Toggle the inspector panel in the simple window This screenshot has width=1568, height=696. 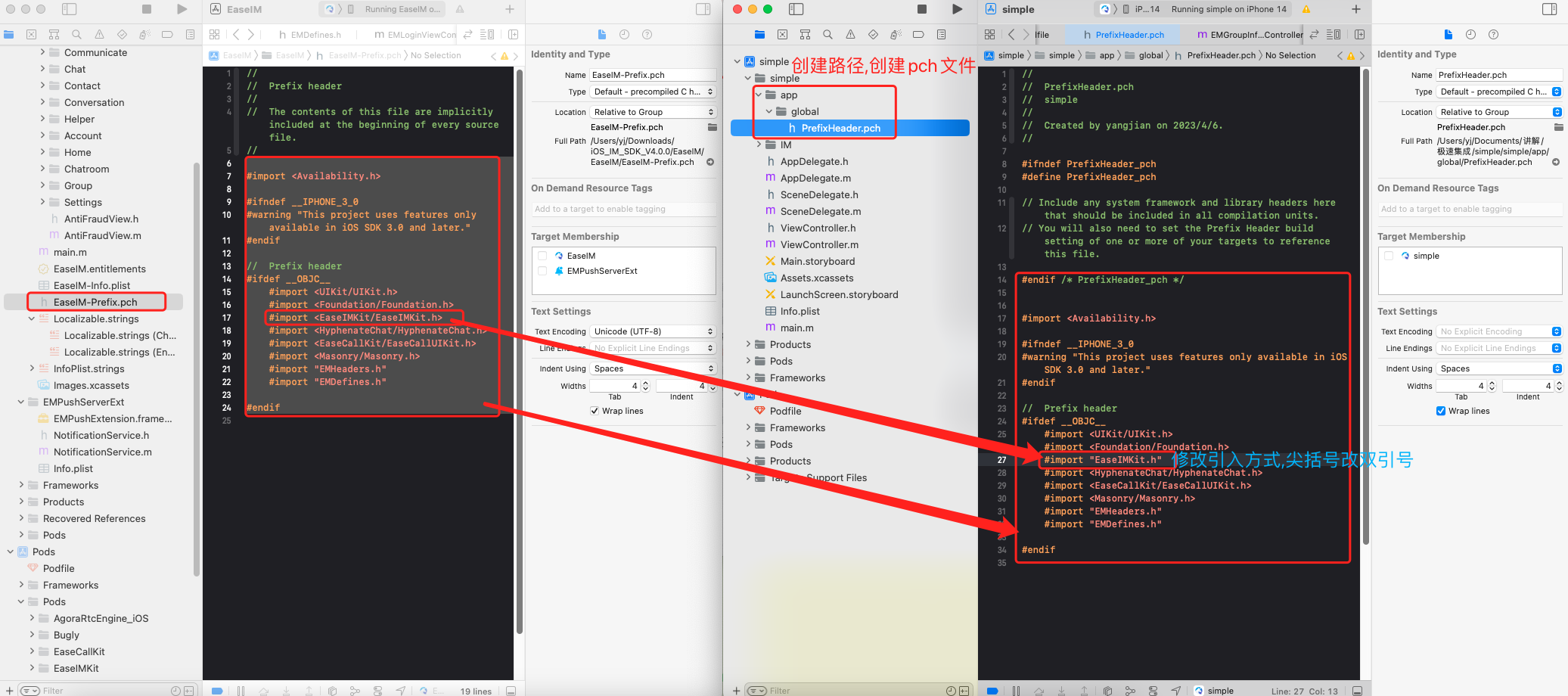click(x=1550, y=9)
